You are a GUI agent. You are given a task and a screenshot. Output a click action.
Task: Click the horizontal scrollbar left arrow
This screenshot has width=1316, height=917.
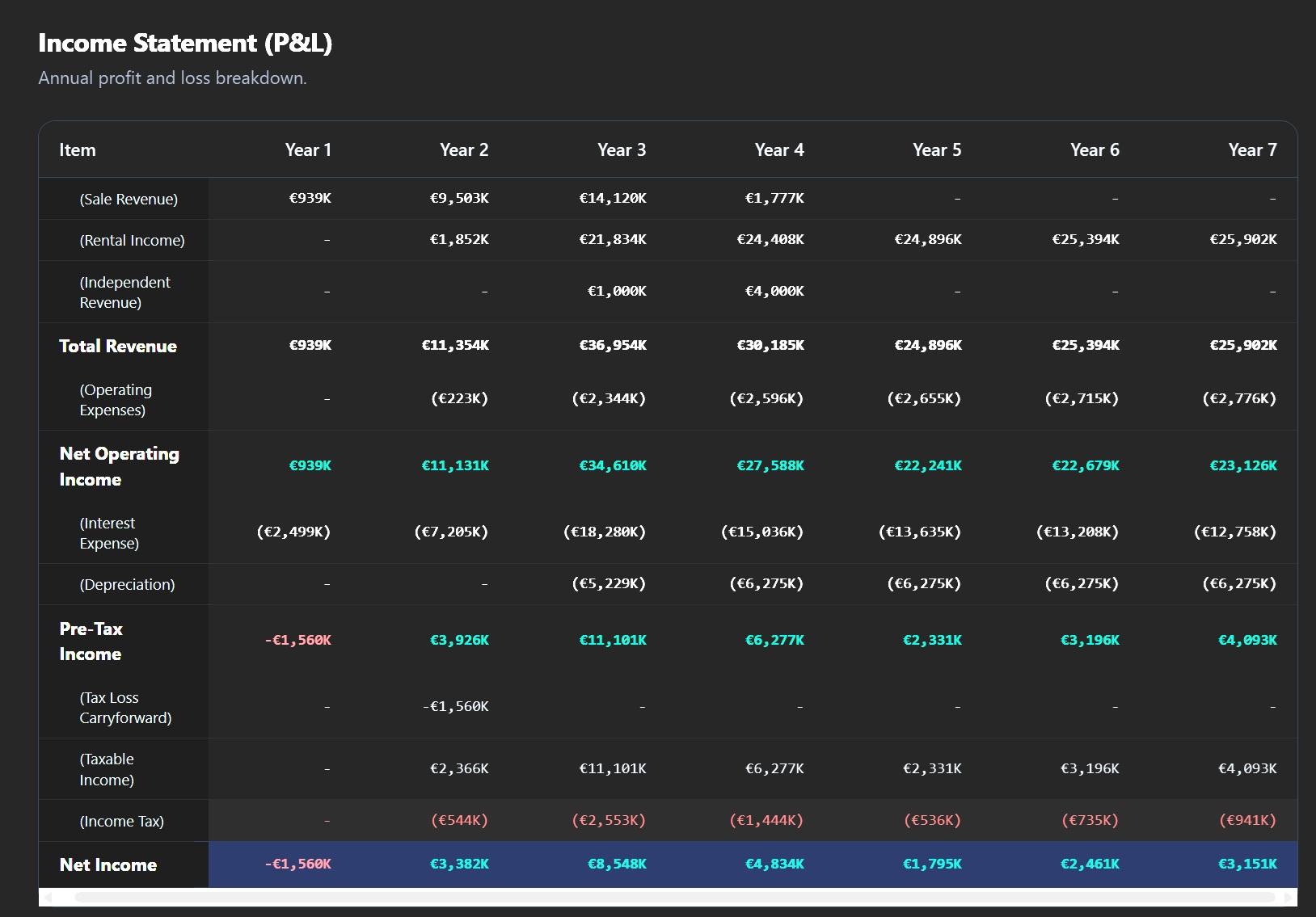pos(48,898)
